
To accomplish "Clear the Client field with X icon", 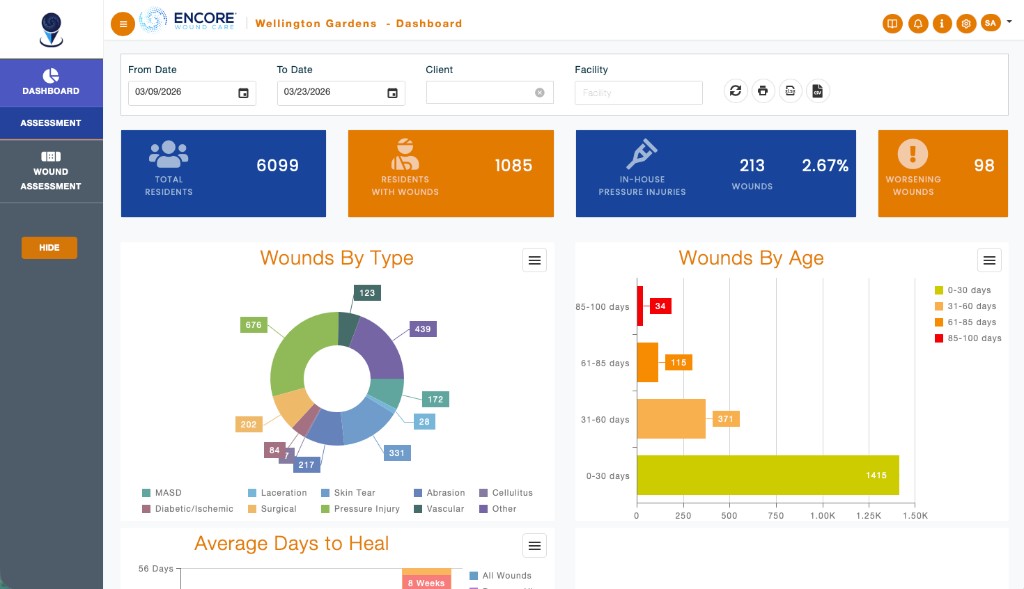I will point(539,93).
